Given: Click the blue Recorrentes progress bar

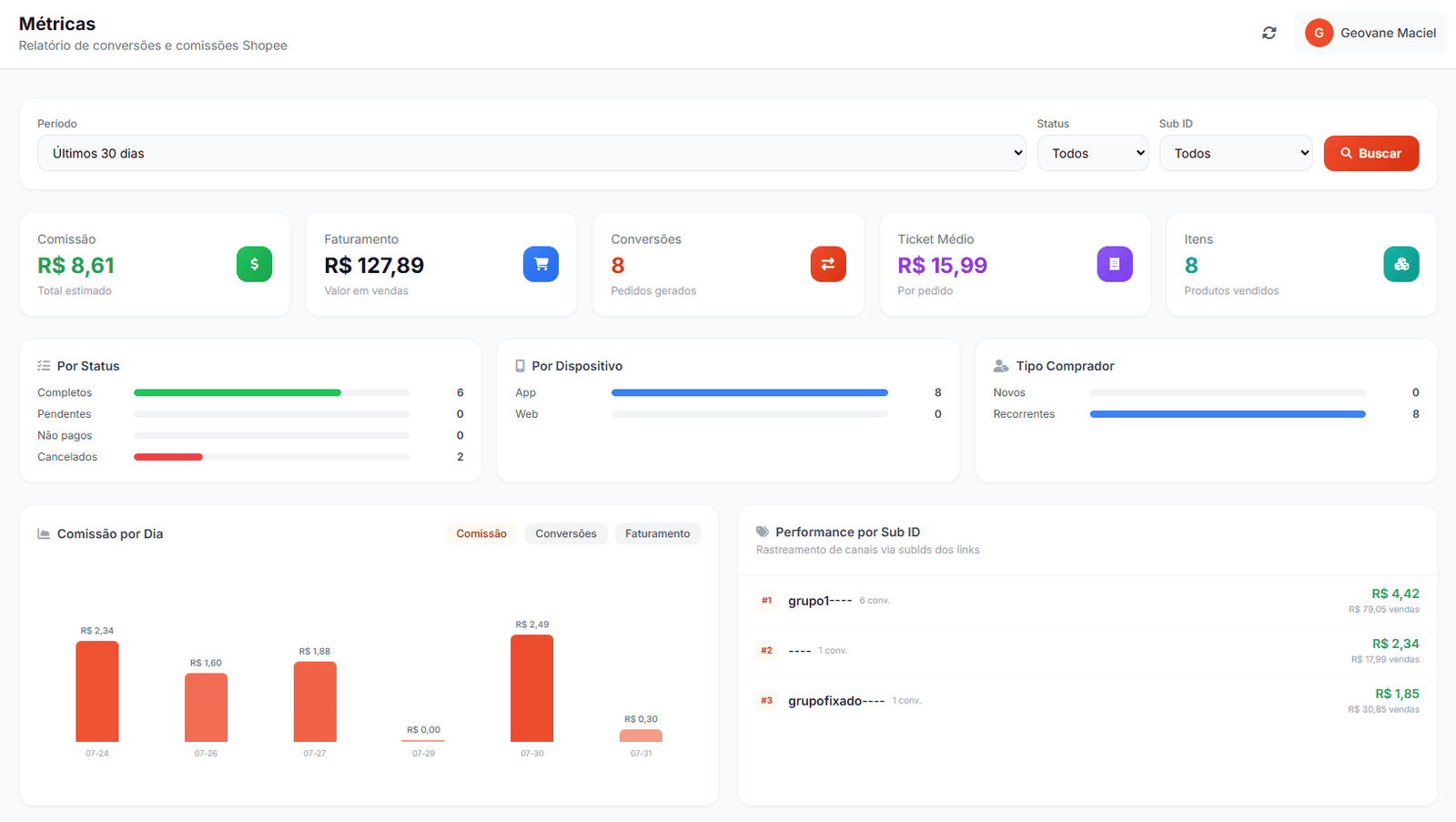Looking at the screenshot, I should [1228, 414].
